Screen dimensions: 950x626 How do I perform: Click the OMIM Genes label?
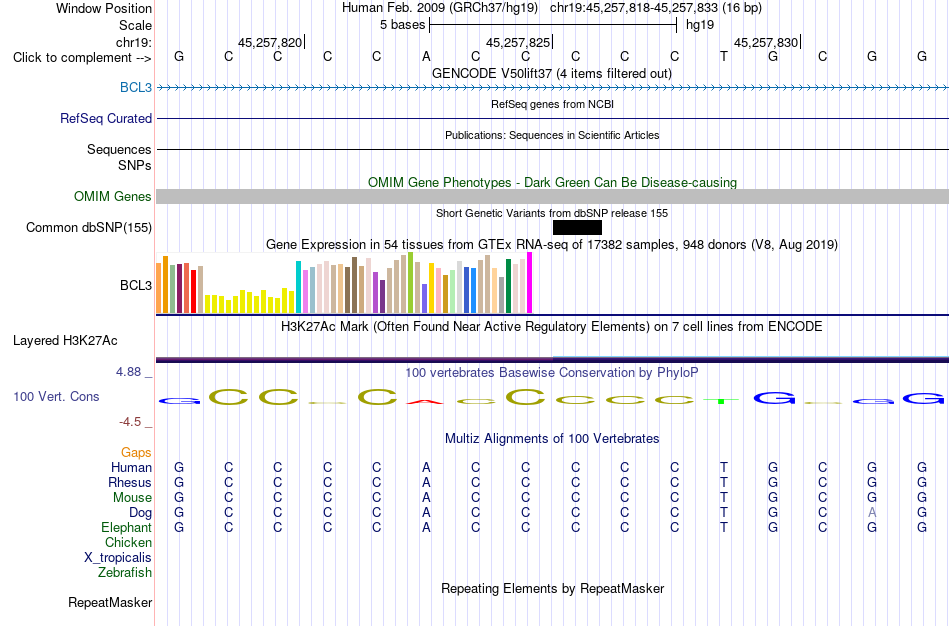[x=113, y=196]
